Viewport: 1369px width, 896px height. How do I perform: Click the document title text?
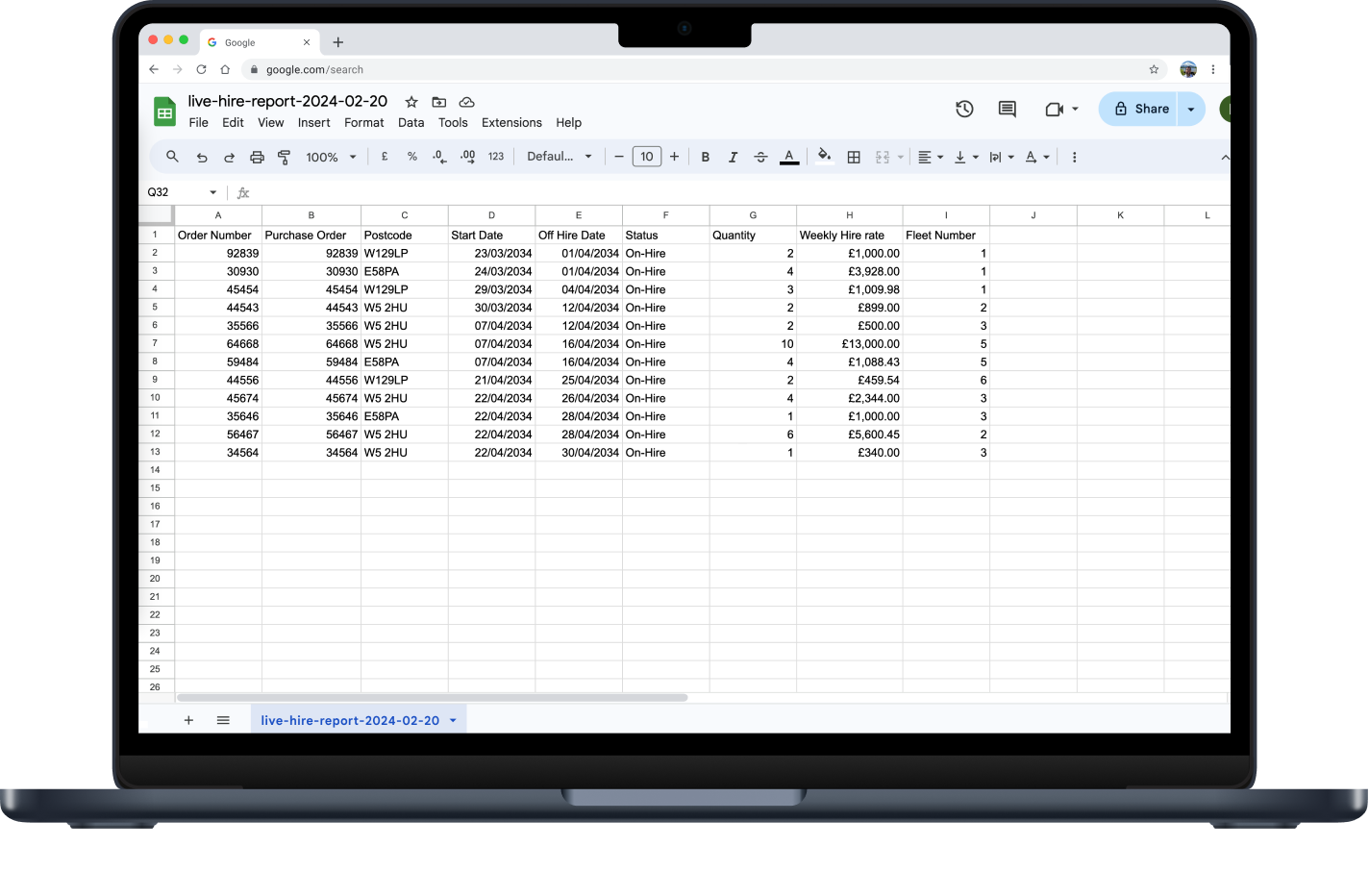coord(287,101)
